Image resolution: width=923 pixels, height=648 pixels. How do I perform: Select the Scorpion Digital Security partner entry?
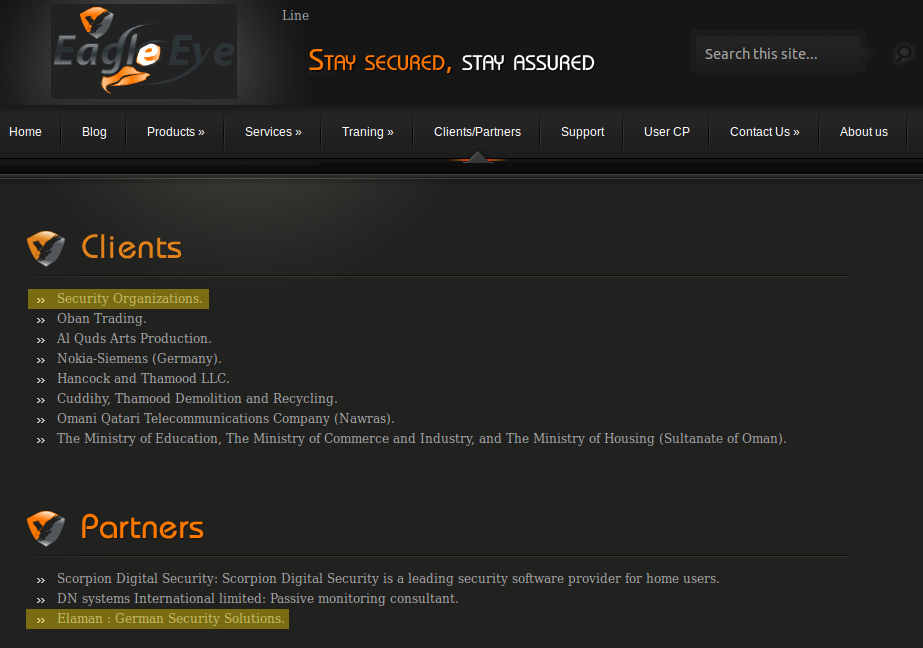coord(388,579)
